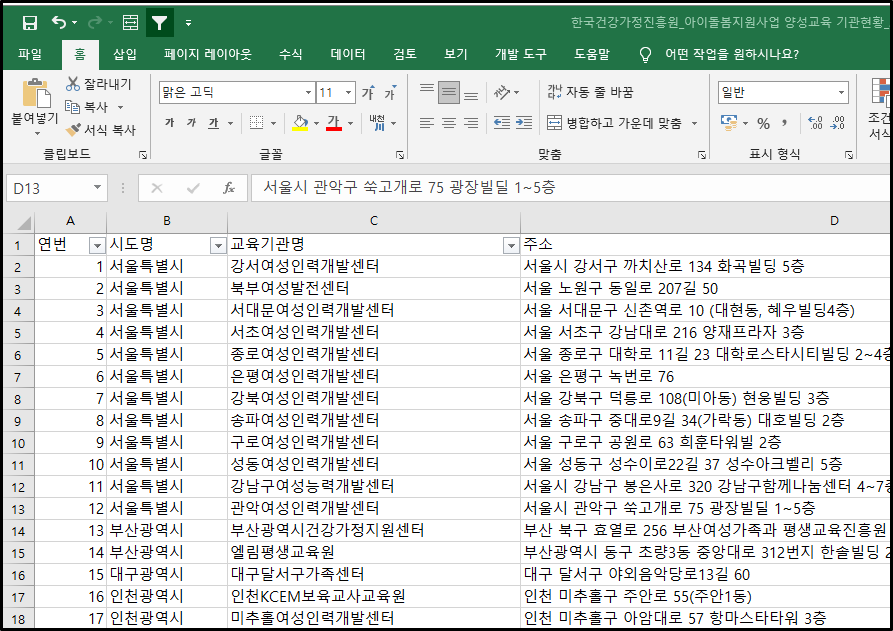Apply the red font color
The image size is (893, 631).
(334, 123)
